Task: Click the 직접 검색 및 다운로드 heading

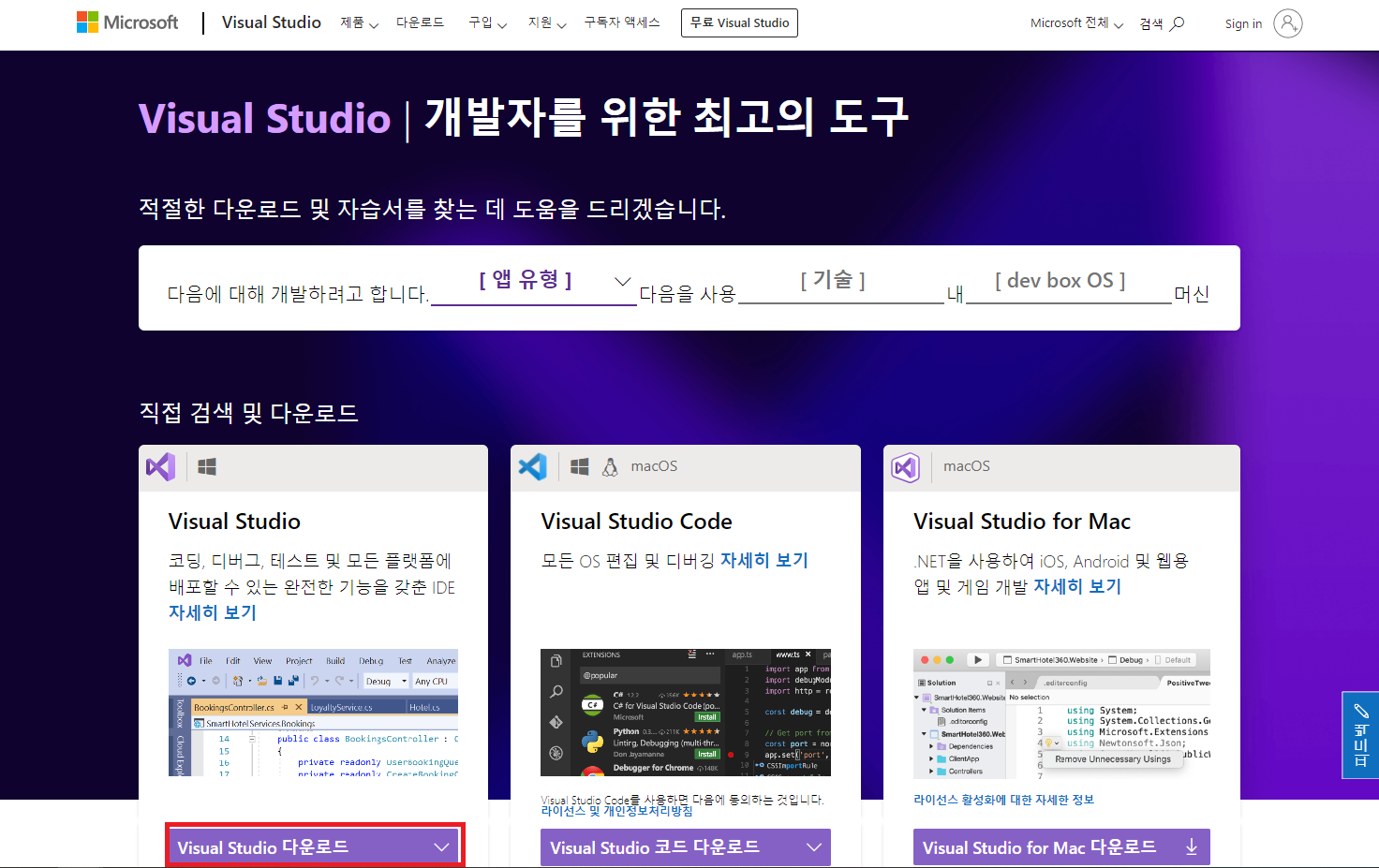Action: 248,413
